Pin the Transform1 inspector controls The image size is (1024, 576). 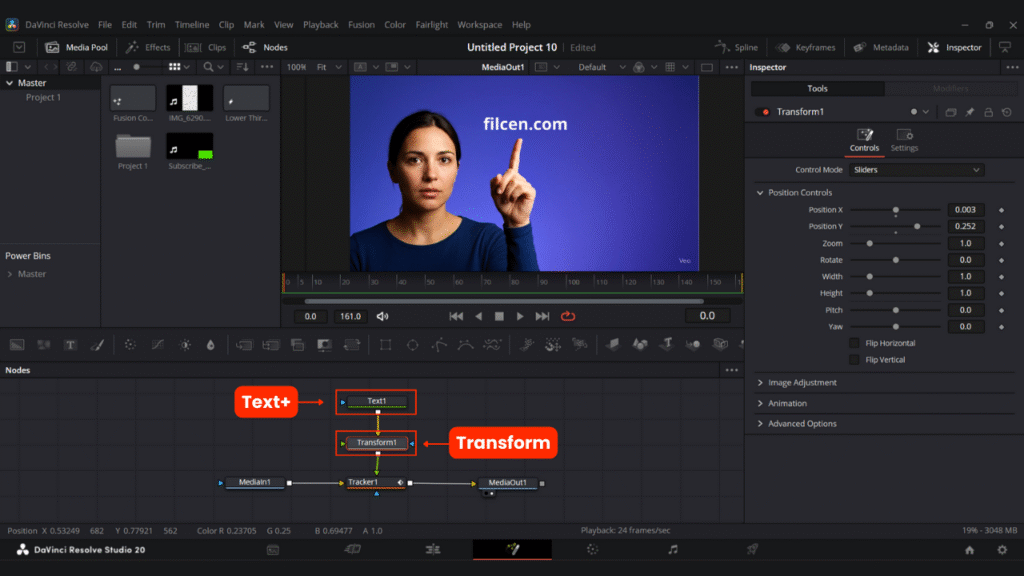970,112
